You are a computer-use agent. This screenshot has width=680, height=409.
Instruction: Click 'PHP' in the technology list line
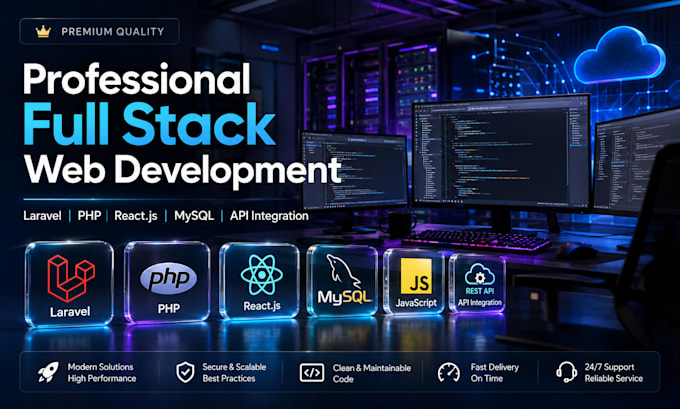click(x=89, y=216)
